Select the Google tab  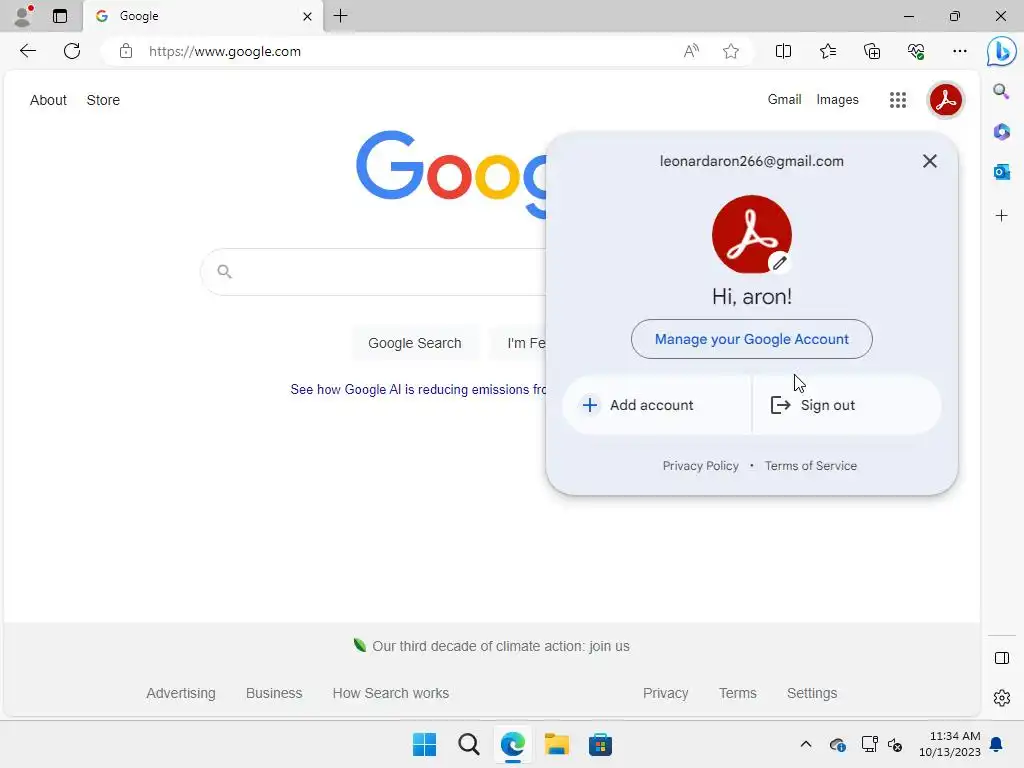tap(202, 16)
